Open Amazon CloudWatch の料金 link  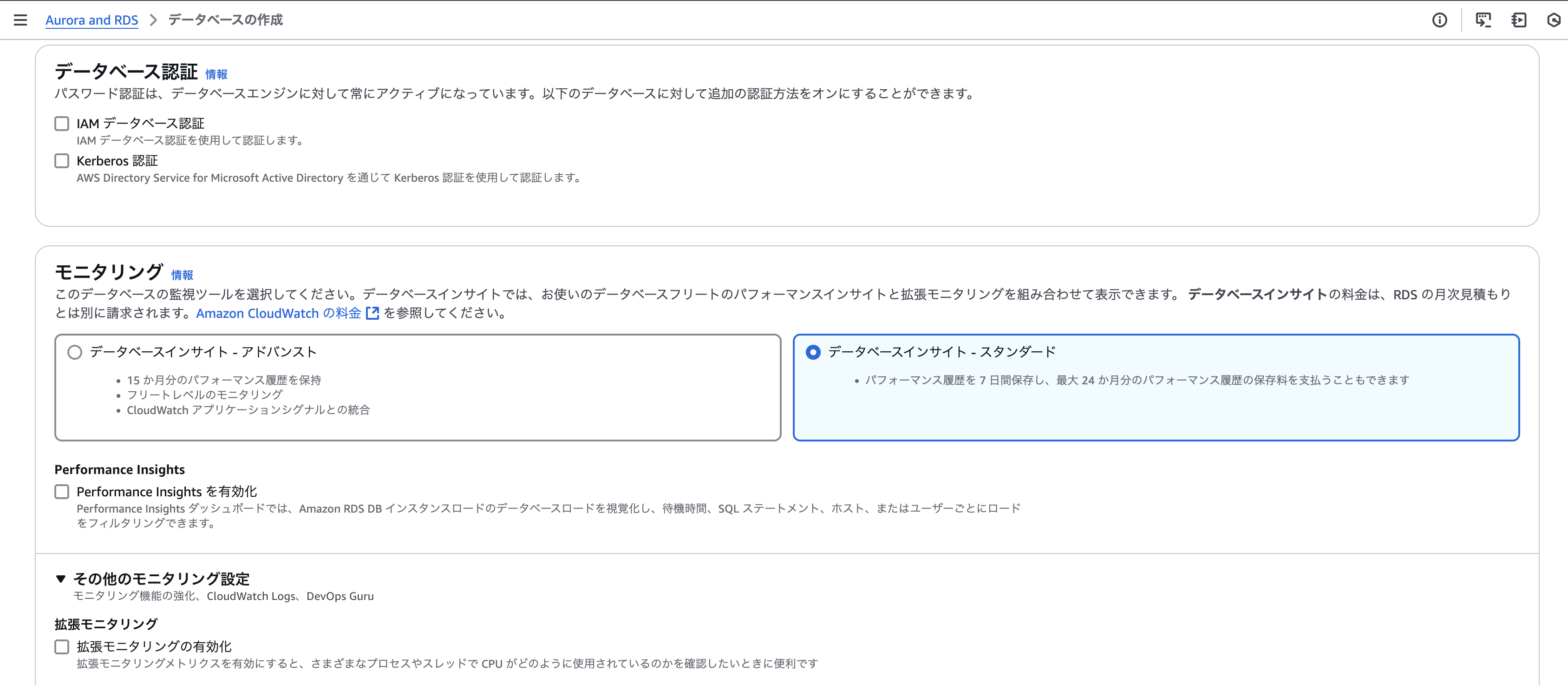pyautogui.click(x=279, y=313)
